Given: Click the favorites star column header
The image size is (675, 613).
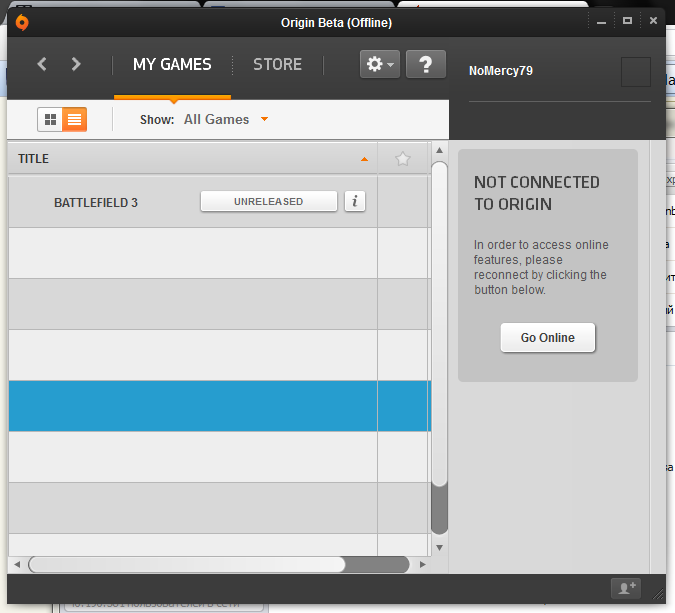Looking at the screenshot, I should tap(403, 159).
